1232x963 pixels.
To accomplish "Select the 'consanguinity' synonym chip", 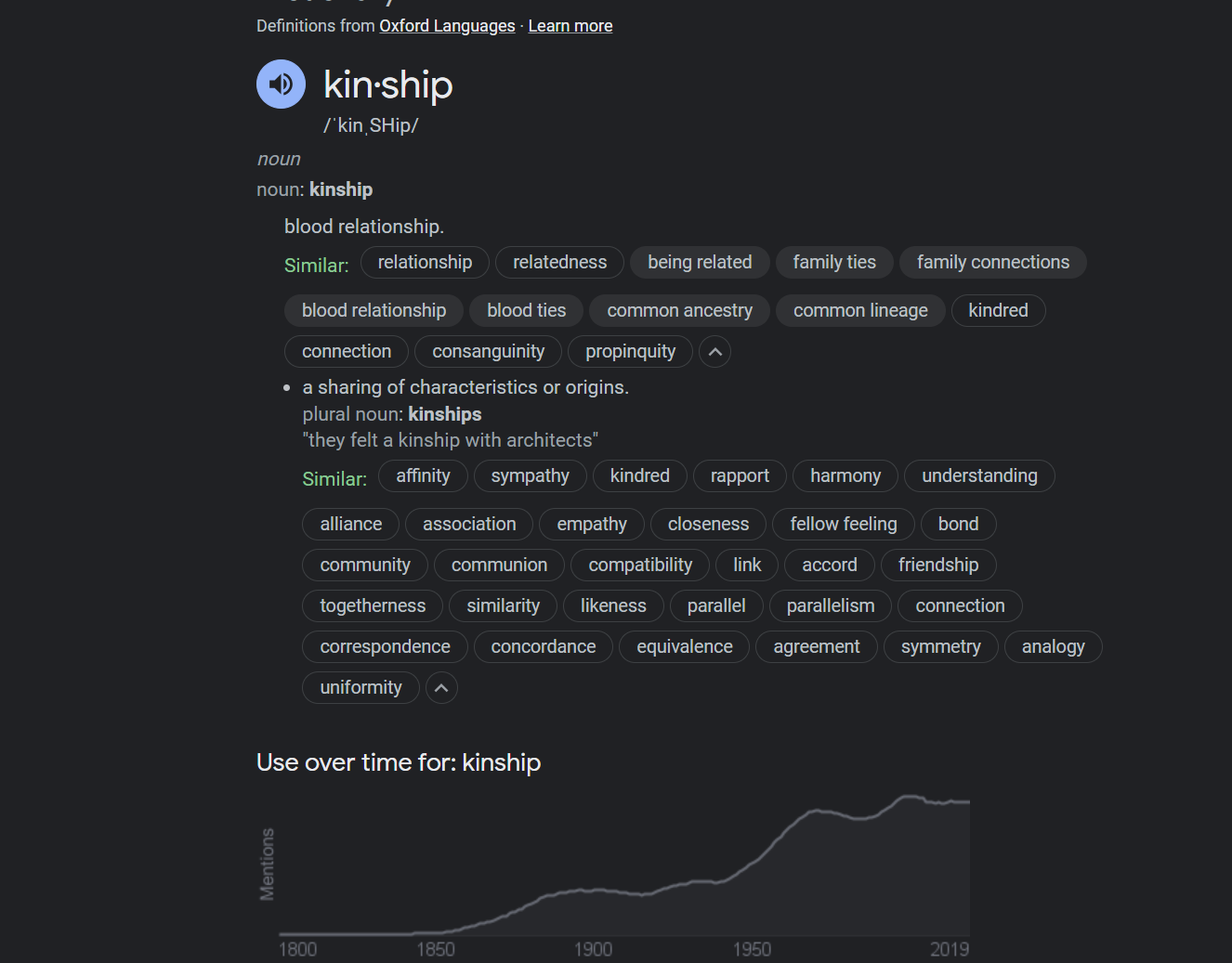I will tap(488, 352).
